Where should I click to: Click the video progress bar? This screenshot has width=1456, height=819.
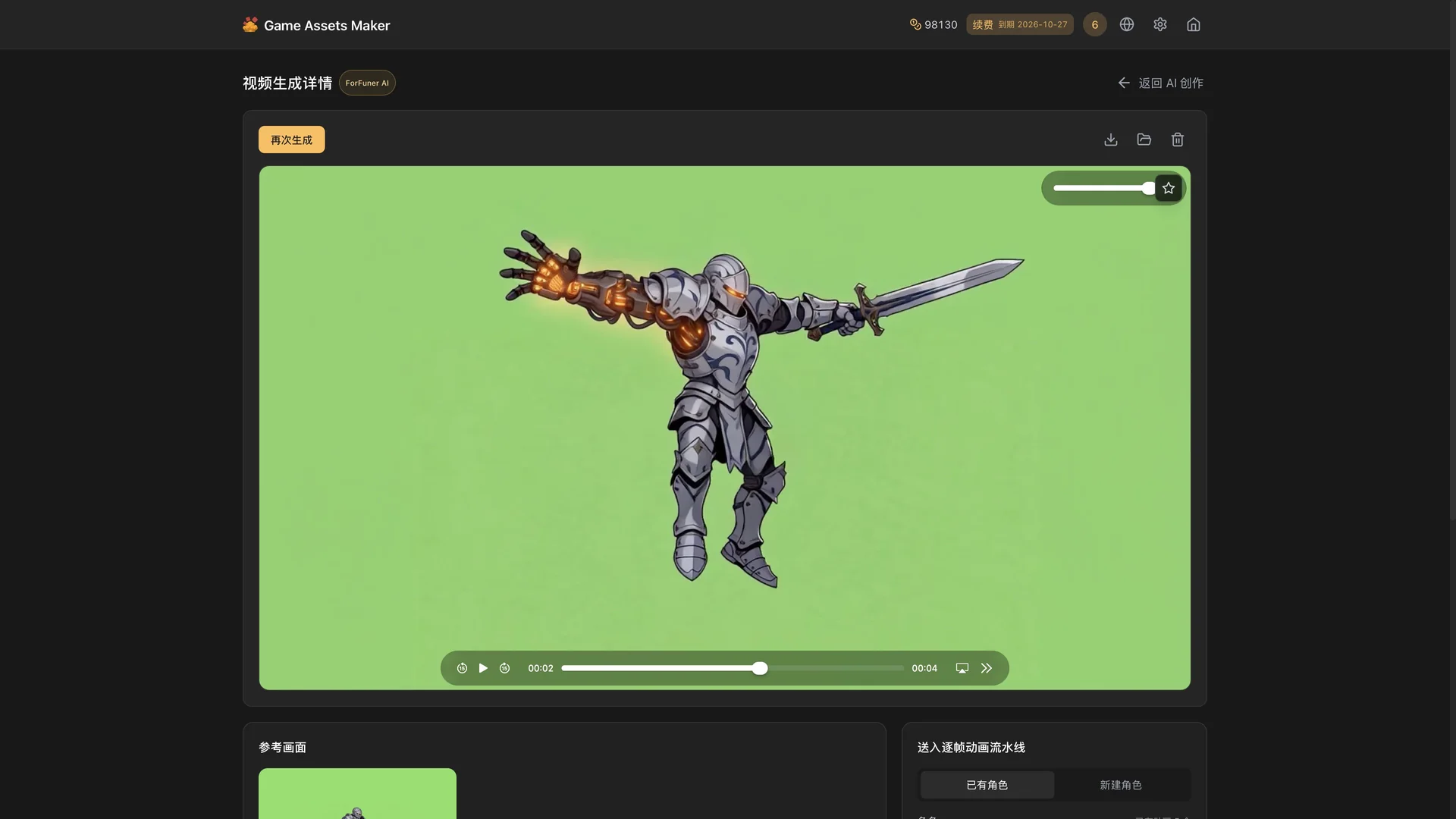point(733,668)
